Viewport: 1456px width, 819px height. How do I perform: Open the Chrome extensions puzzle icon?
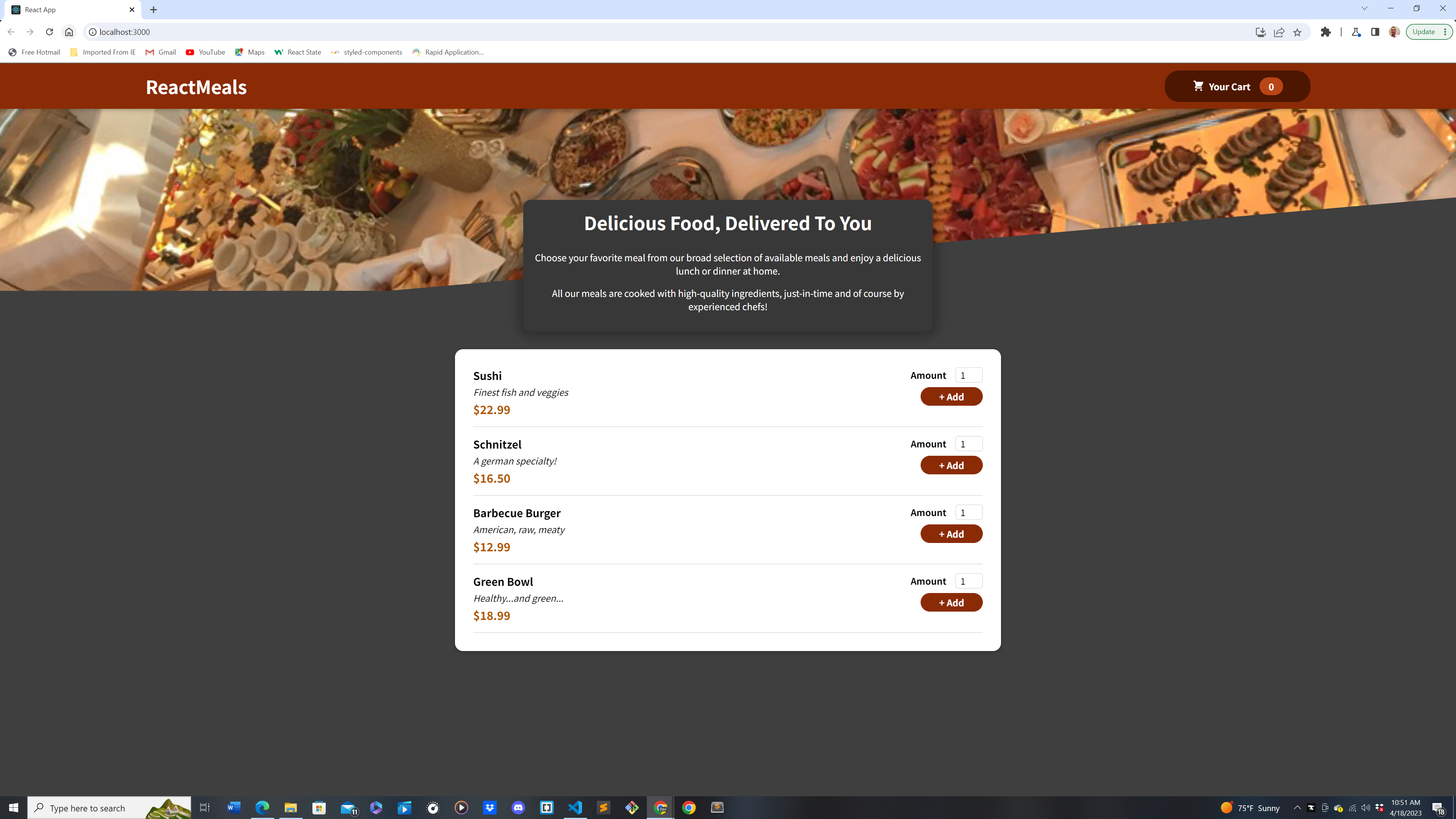[x=1326, y=31]
